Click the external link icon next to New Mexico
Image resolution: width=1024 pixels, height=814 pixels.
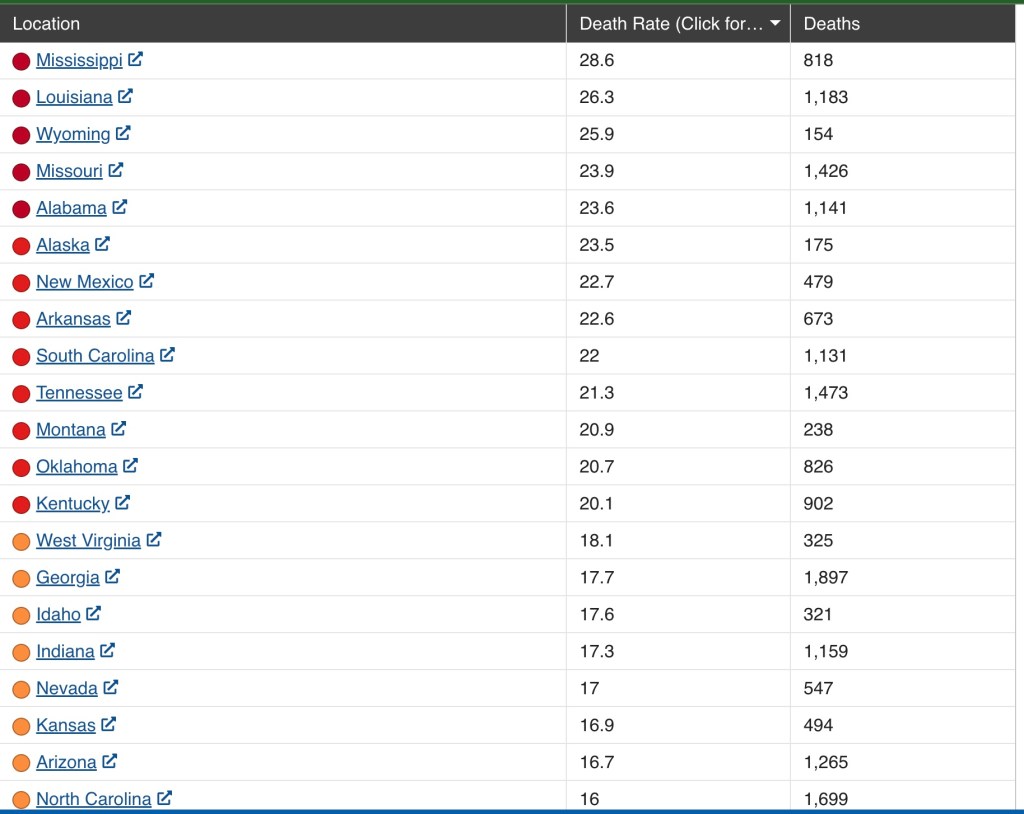click(x=146, y=281)
